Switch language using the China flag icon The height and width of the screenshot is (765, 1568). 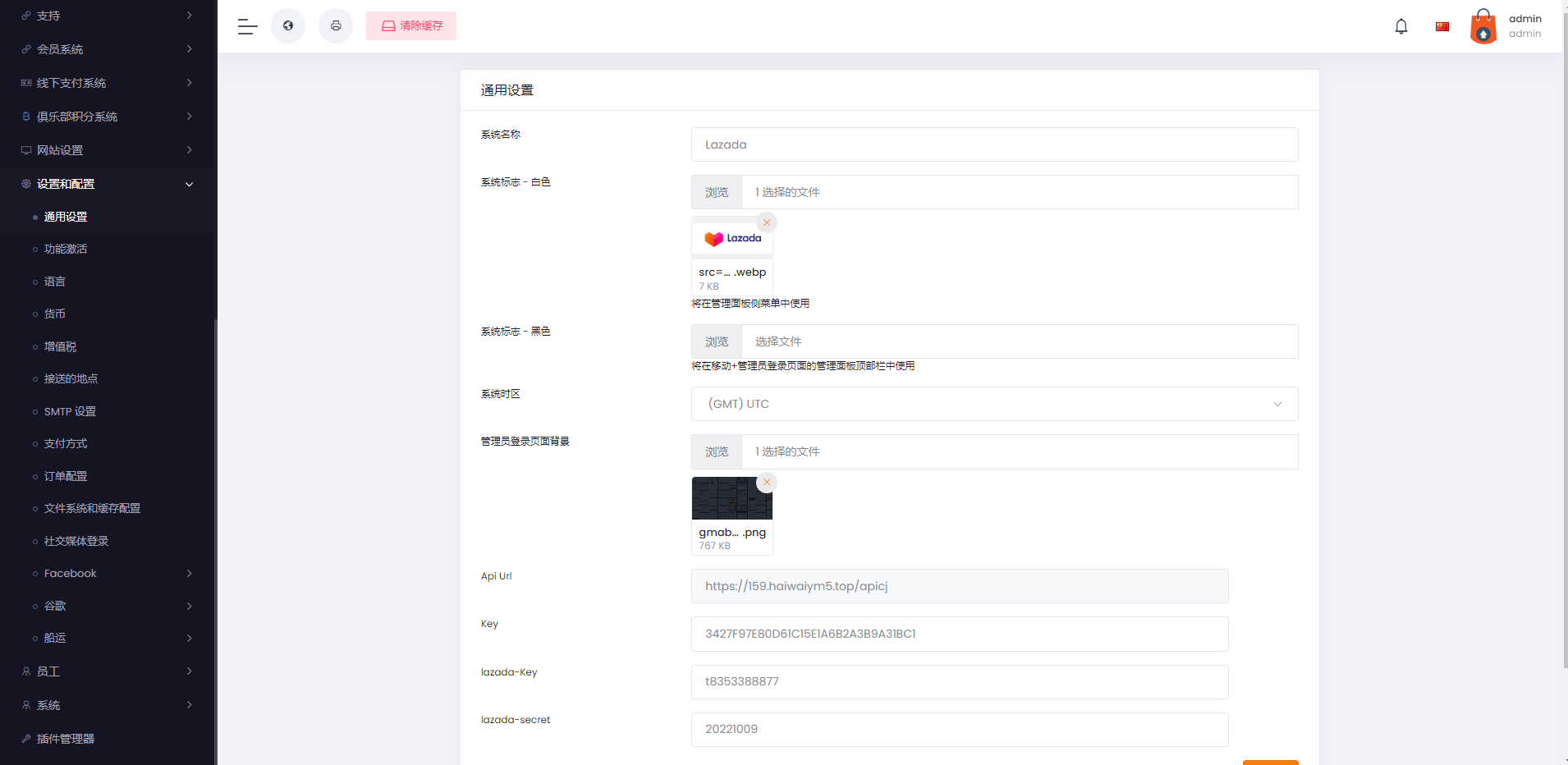[x=1443, y=25]
